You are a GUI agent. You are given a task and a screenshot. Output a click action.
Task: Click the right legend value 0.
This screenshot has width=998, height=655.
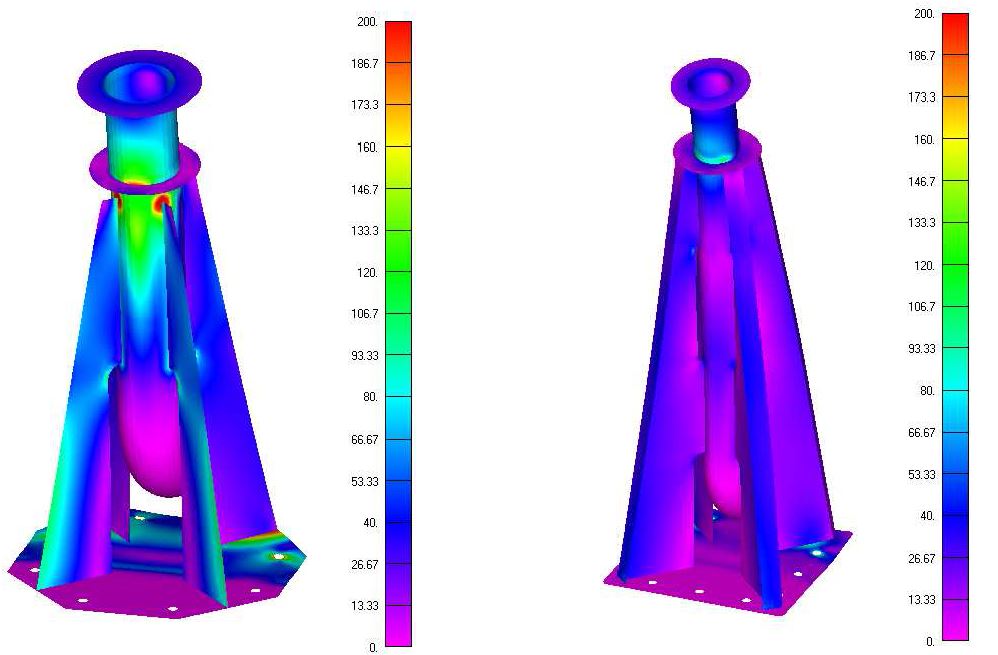930,641
